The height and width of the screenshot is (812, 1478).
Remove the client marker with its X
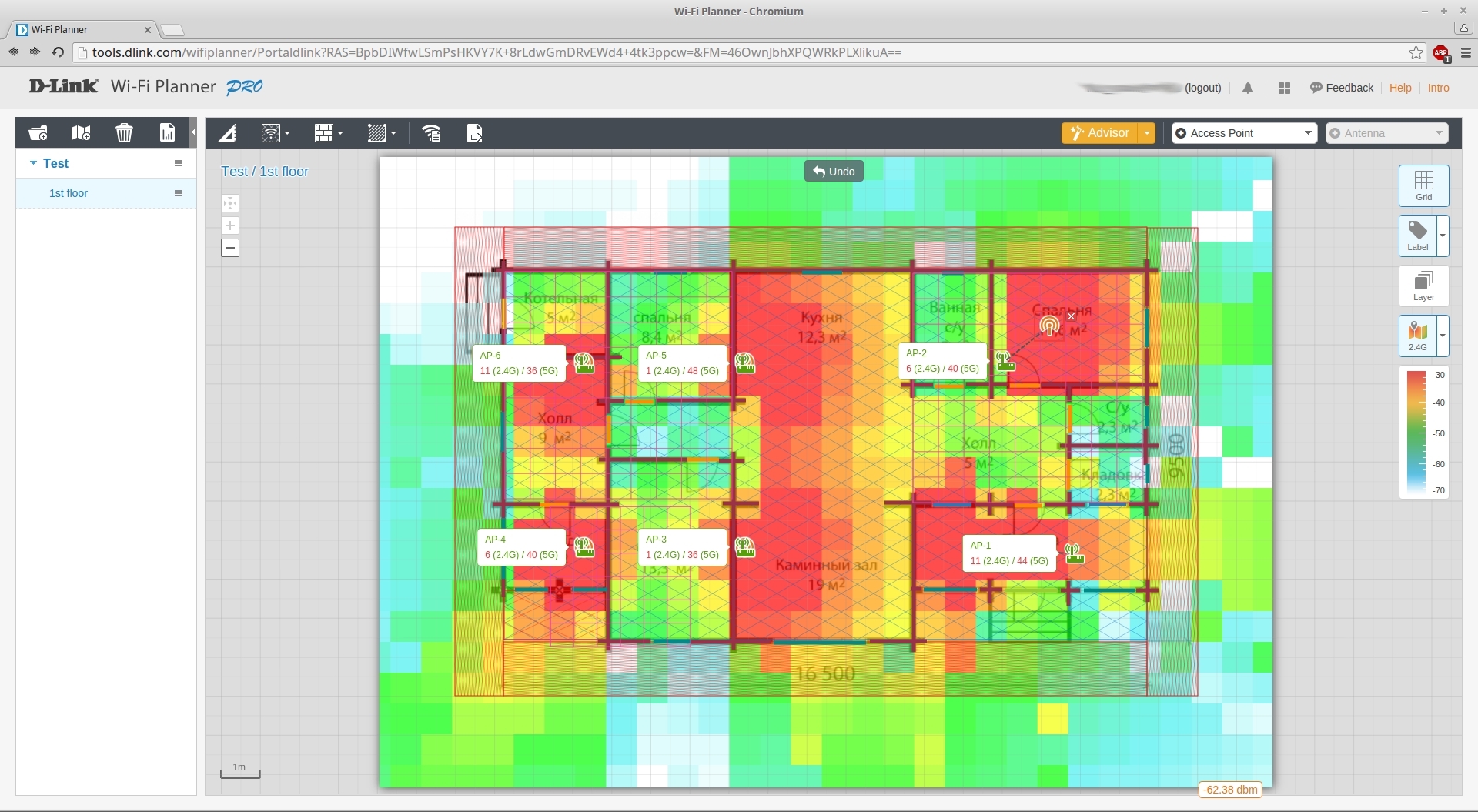point(1071,316)
